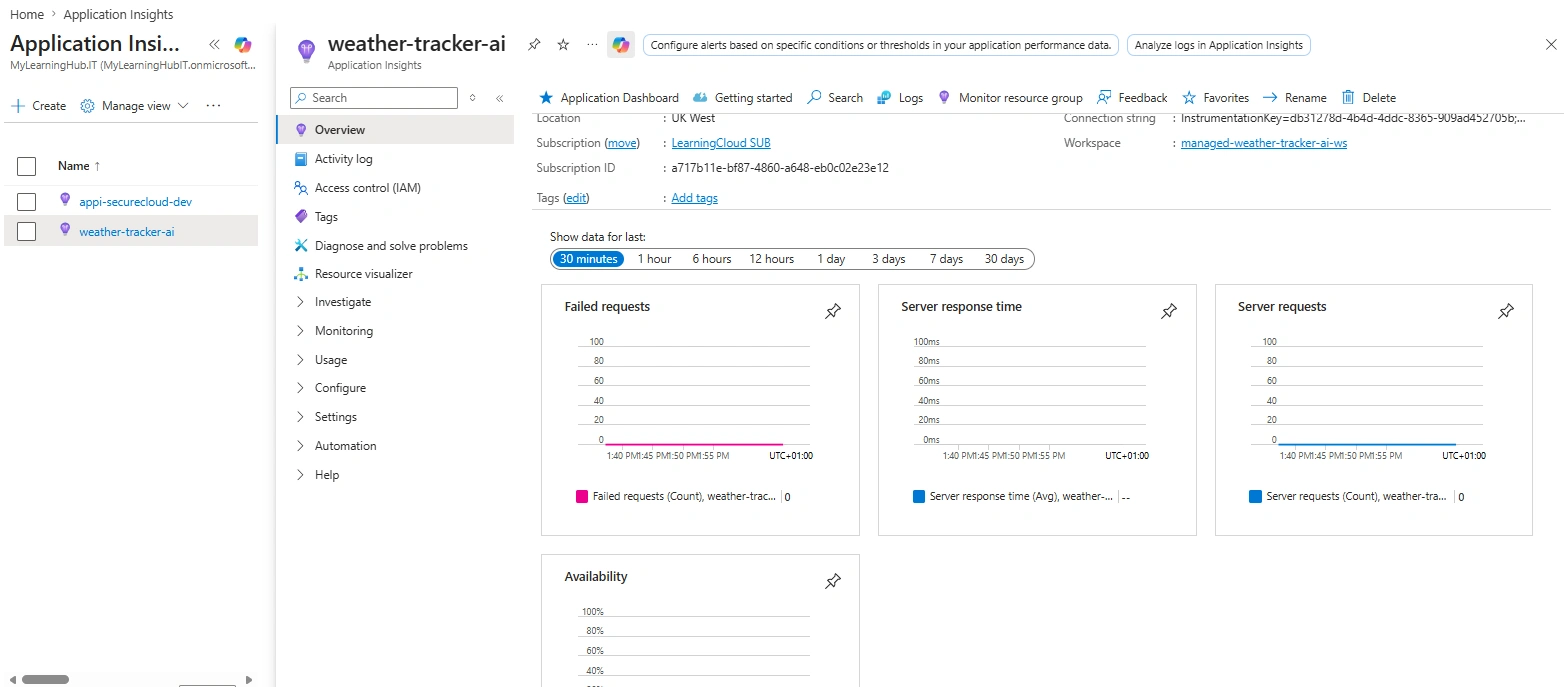The height and width of the screenshot is (687, 1564).
Task: Open more options ellipsis beside resource title
Action: pyautogui.click(x=592, y=45)
